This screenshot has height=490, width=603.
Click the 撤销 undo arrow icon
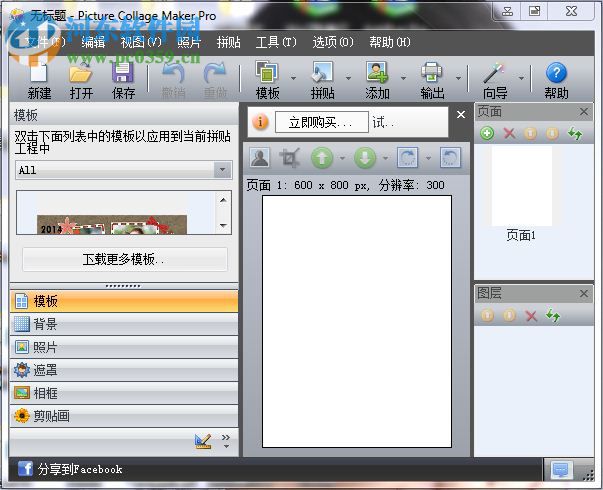coord(173,72)
